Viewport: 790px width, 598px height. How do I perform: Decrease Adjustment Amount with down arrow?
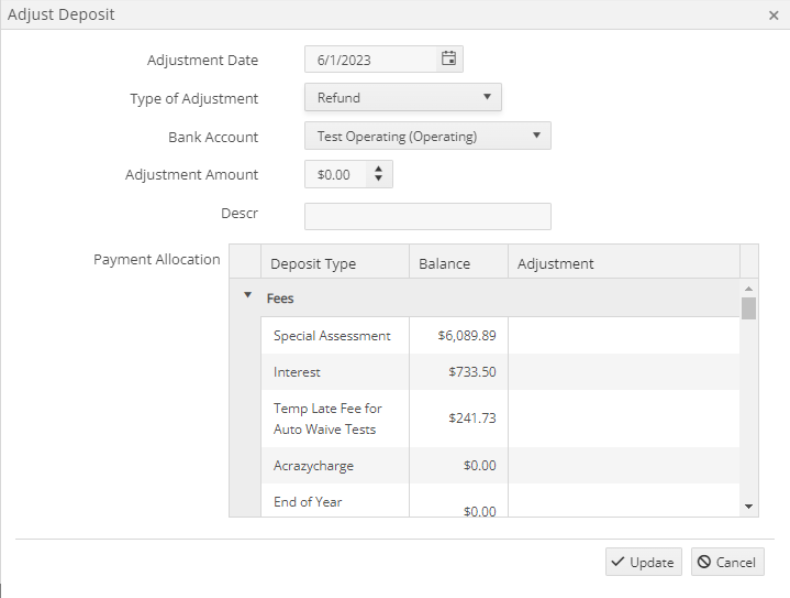click(378, 178)
